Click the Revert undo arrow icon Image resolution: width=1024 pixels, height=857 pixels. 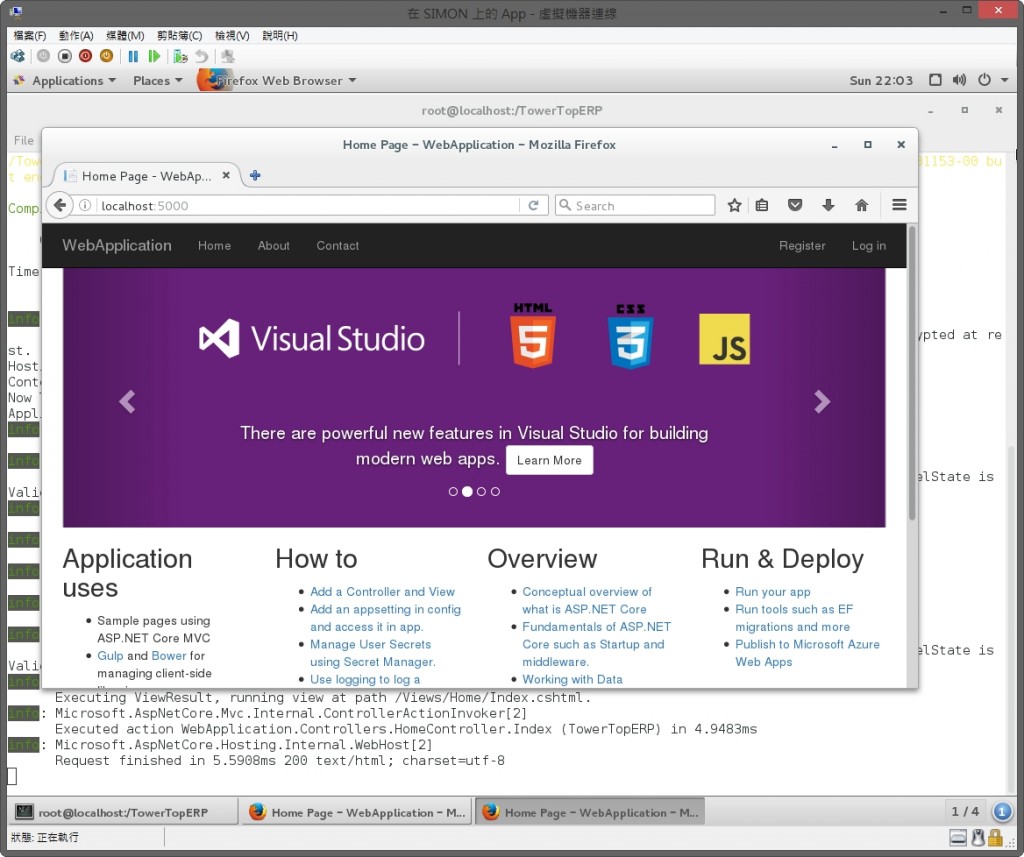tap(202, 56)
